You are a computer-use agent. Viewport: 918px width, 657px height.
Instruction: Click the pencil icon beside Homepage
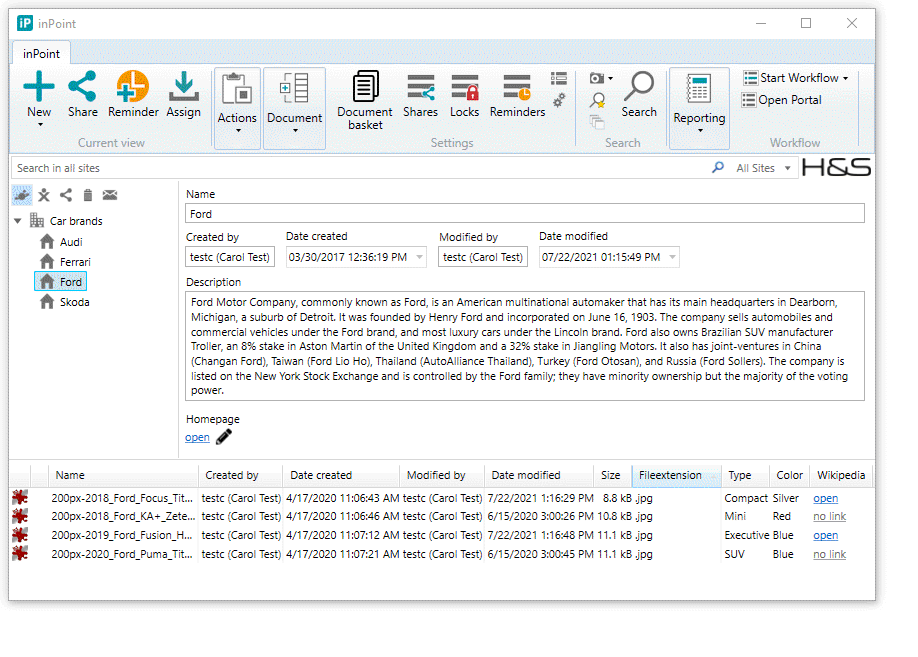[x=224, y=437]
